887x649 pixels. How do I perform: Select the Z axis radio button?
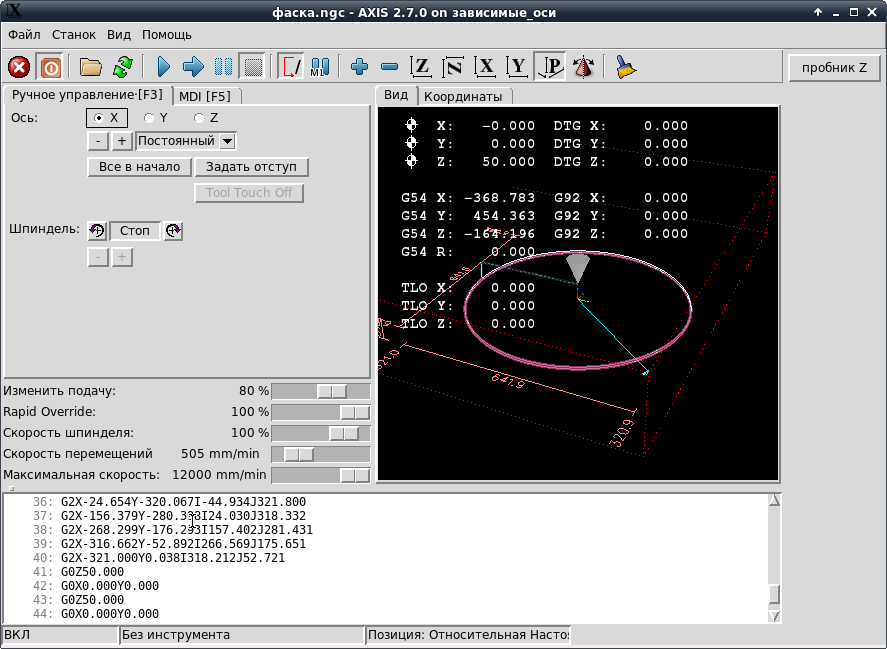point(200,118)
